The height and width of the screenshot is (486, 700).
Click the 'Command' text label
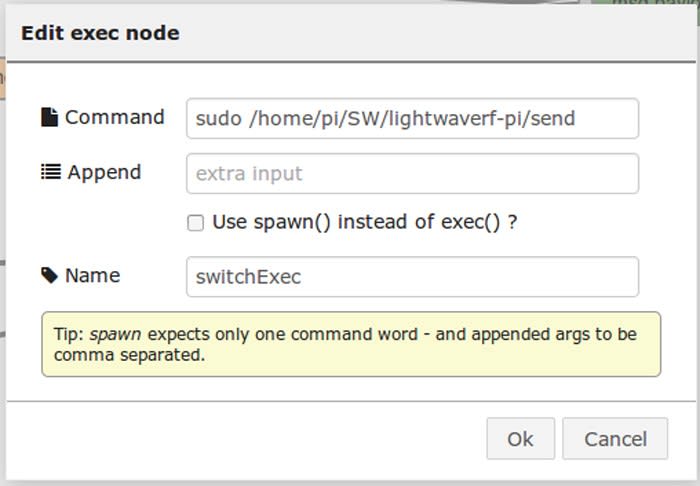[115, 117]
